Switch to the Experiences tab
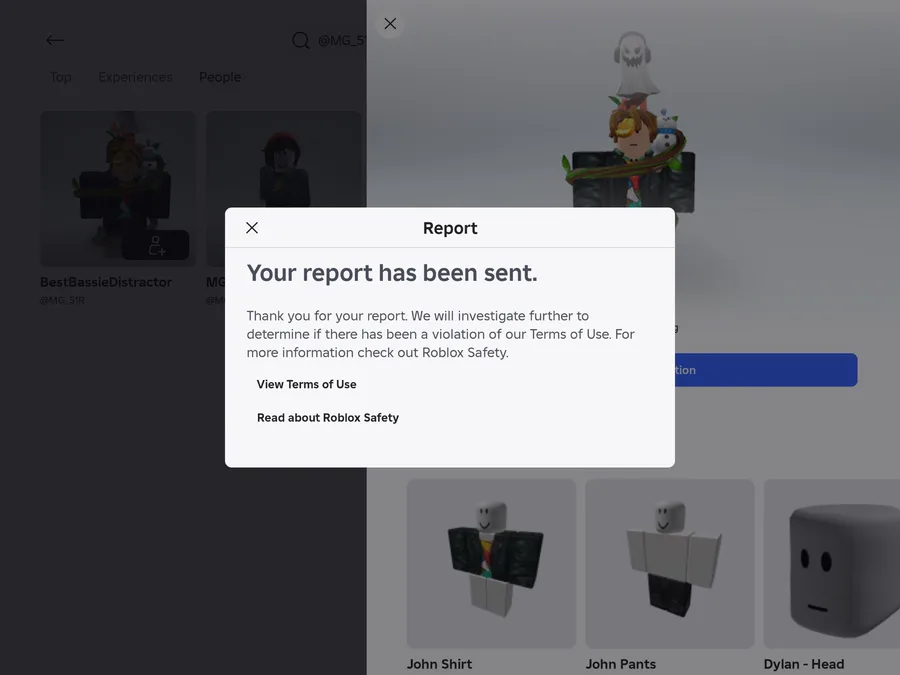 point(135,77)
